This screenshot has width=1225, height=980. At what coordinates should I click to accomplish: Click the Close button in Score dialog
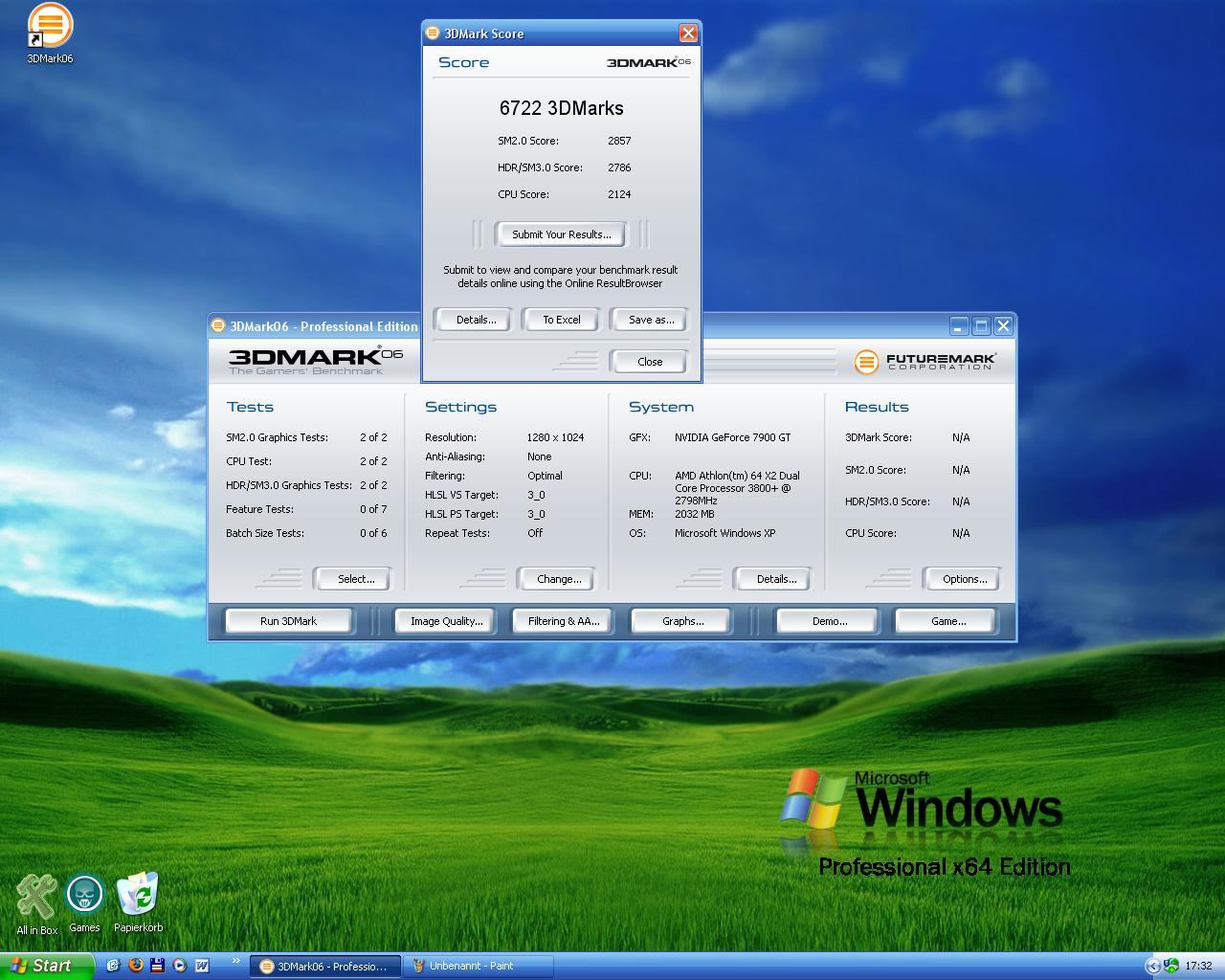(x=650, y=362)
